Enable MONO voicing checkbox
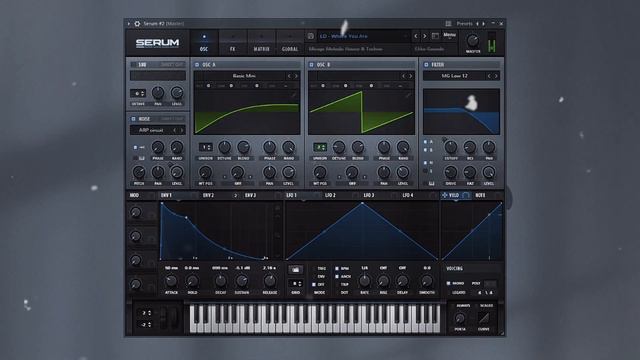The width and height of the screenshot is (640, 360). pos(448,283)
